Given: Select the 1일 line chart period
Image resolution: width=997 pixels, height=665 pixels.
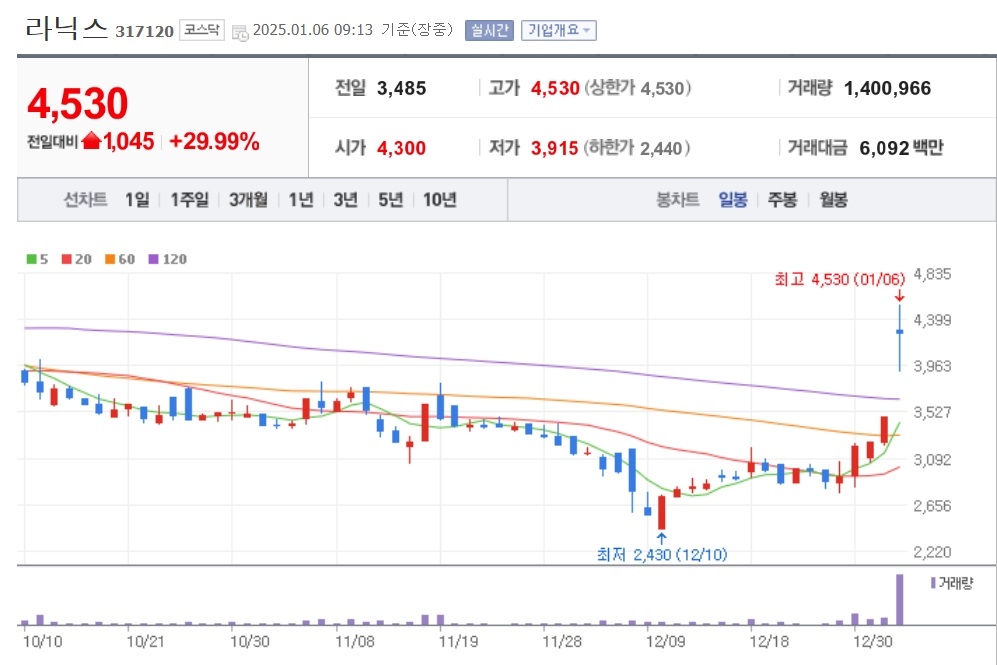Looking at the screenshot, I should click(137, 200).
